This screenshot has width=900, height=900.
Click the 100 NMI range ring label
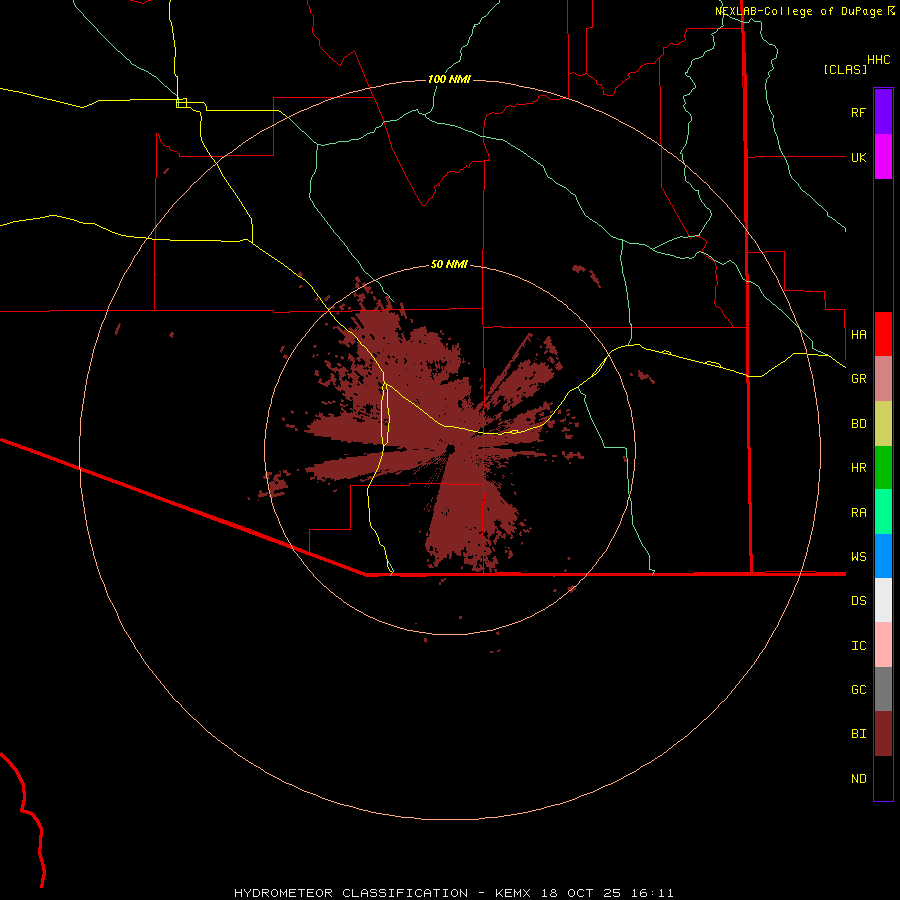click(x=449, y=79)
